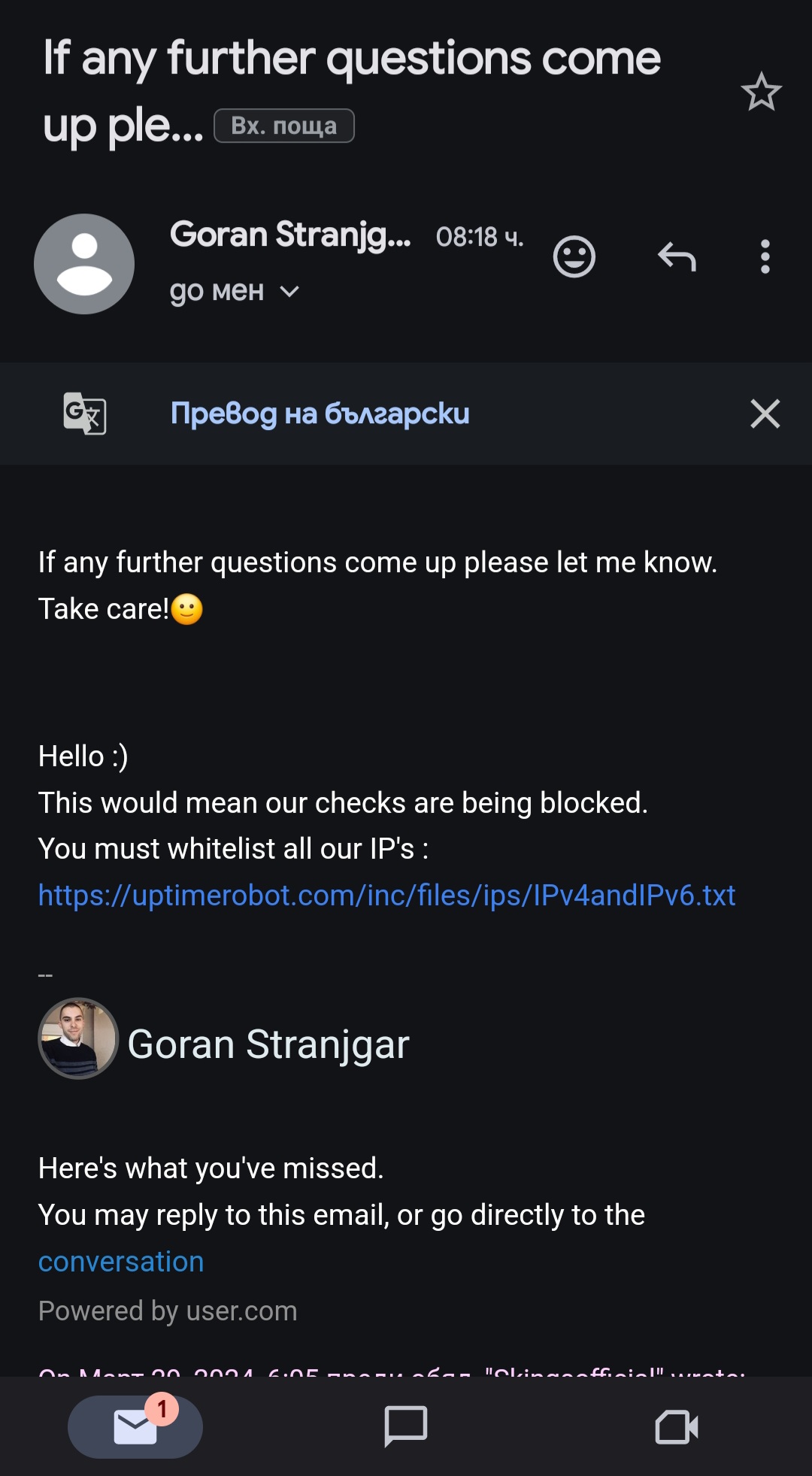This screenshot has height=1476, width=812.
Task: Tap the sender name 'Goran Stranjg...'
Action: click(290, 235)
